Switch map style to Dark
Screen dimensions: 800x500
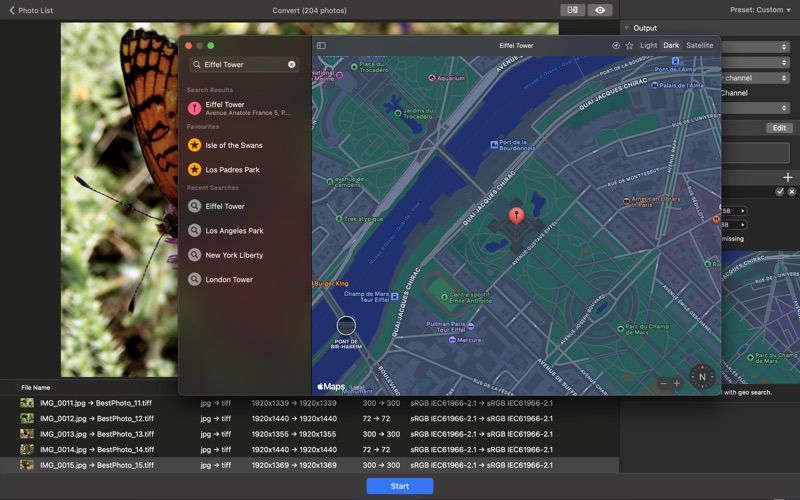click(x=671, y=45)
